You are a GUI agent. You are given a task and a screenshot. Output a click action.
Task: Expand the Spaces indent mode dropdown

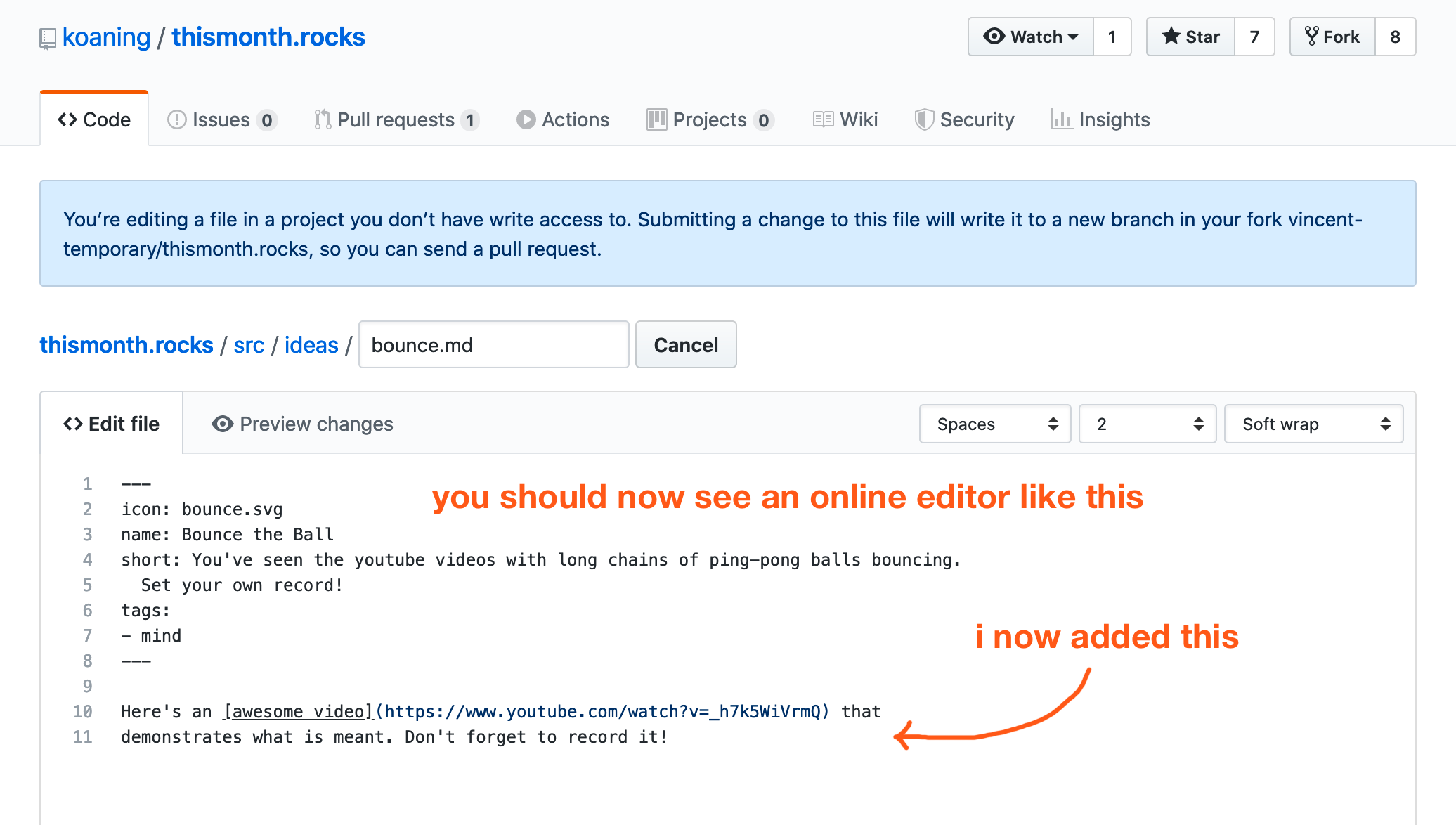point(994,424)
